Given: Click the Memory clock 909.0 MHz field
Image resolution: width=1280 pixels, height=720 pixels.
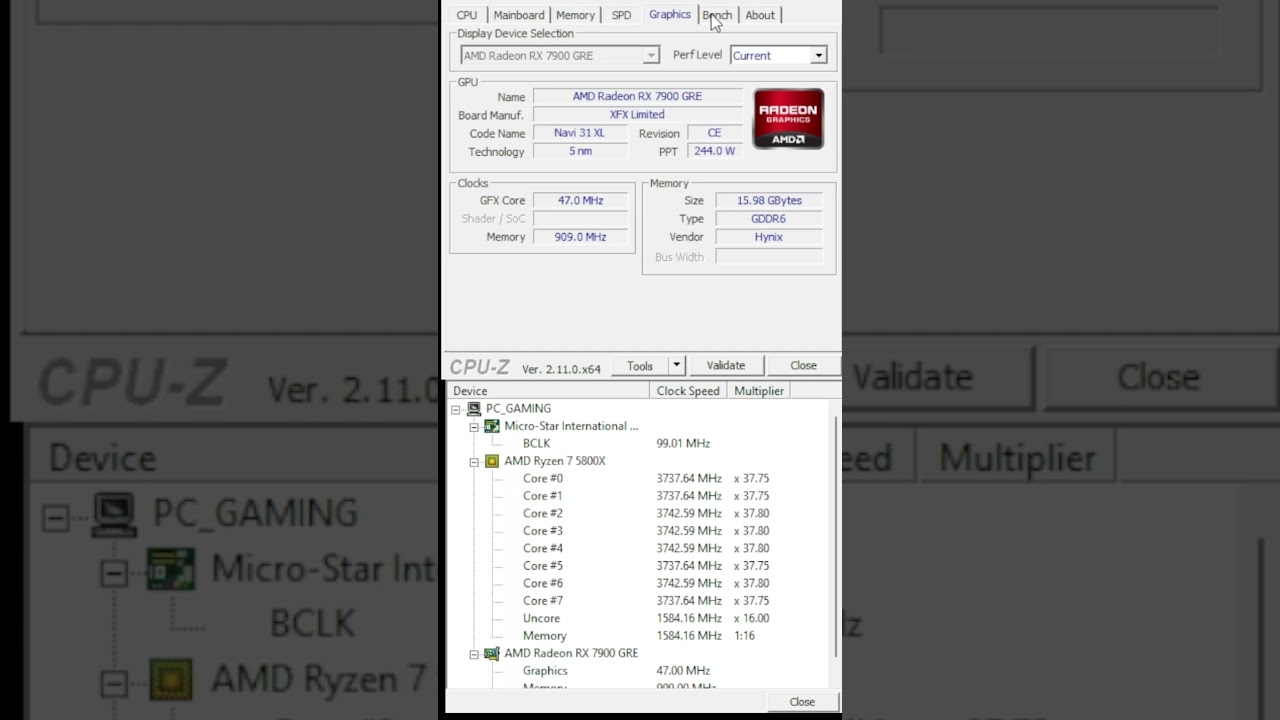Looking at the screenshot, I should [581, 237].
